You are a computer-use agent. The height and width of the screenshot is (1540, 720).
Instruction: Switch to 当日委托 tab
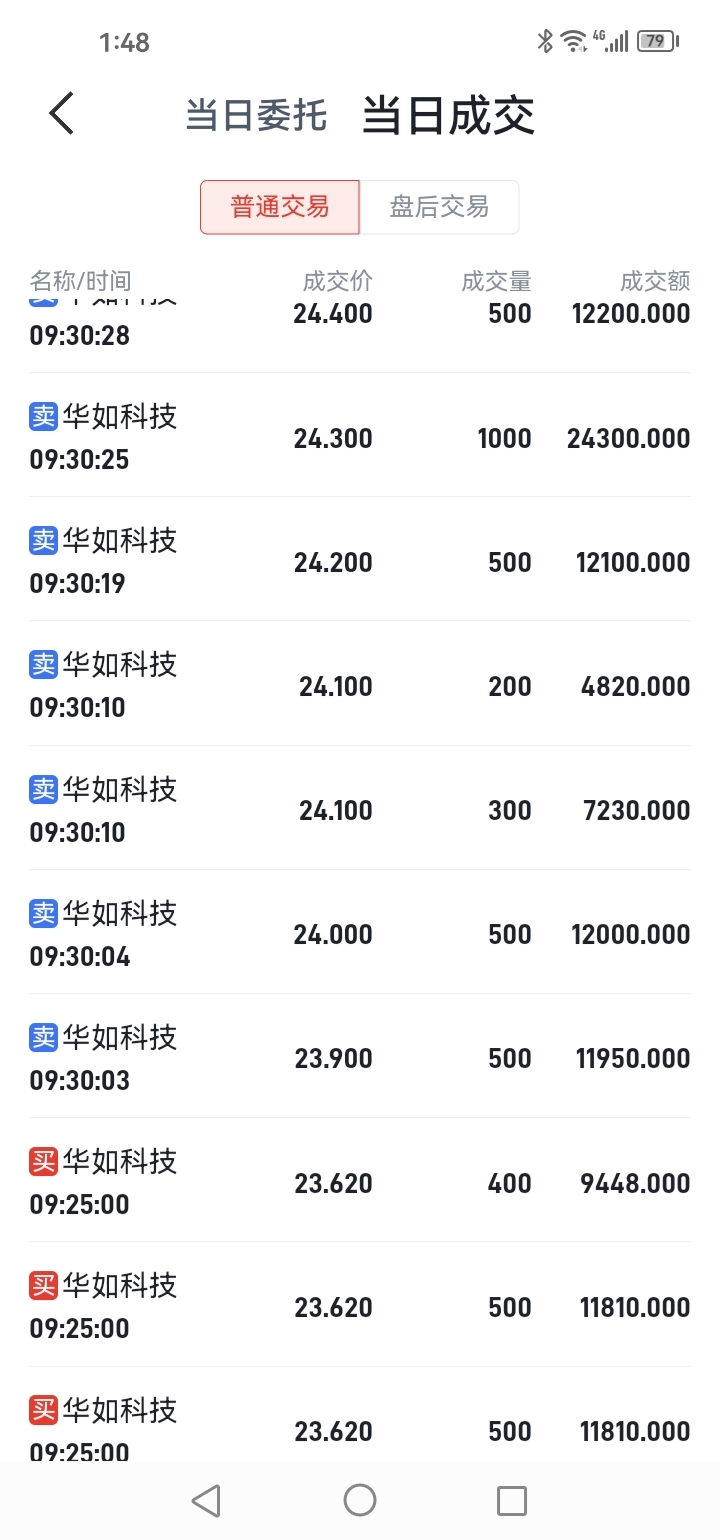tap(256, 115)
